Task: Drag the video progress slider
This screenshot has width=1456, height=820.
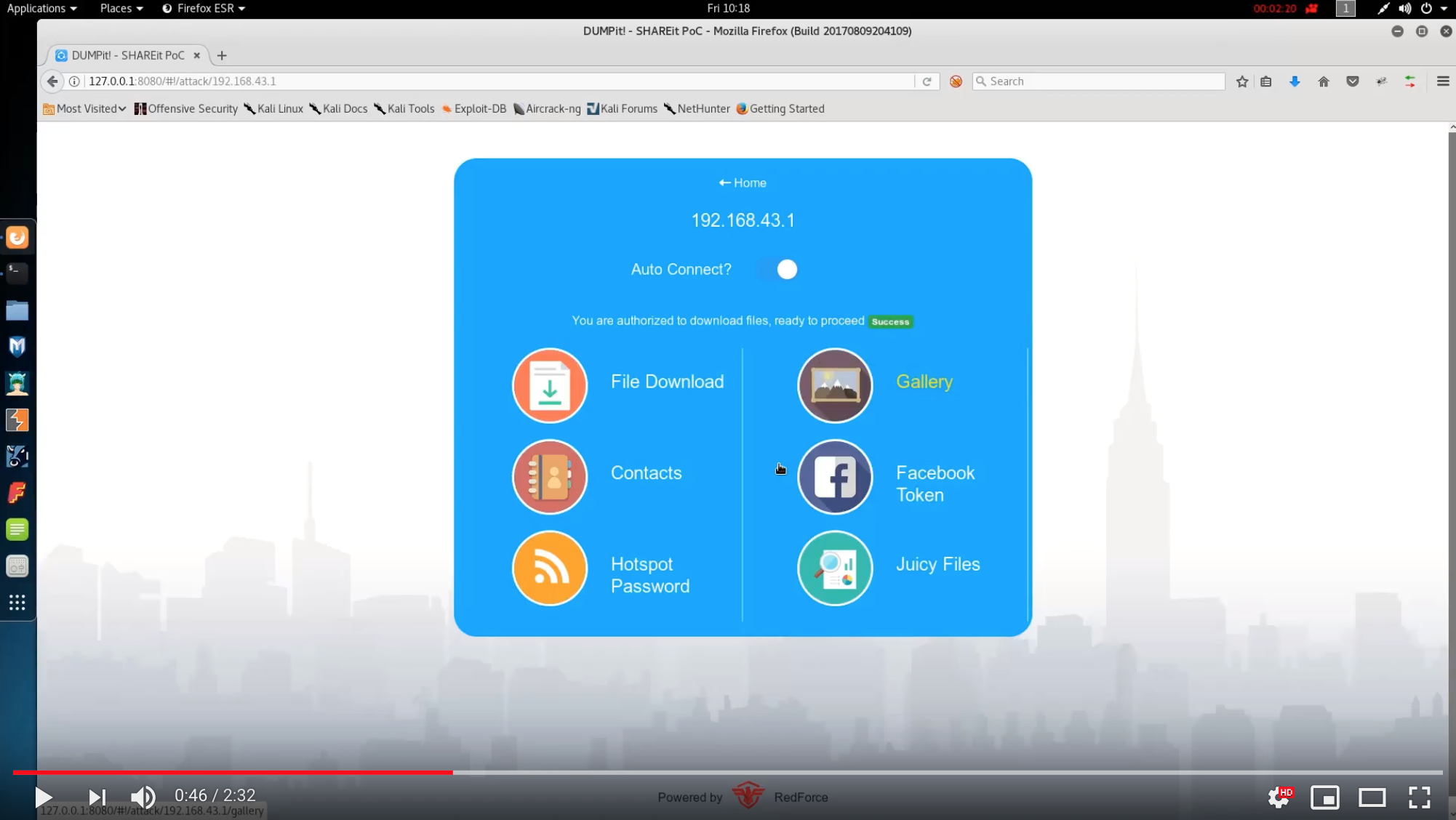Action: (x=450, y=771)
